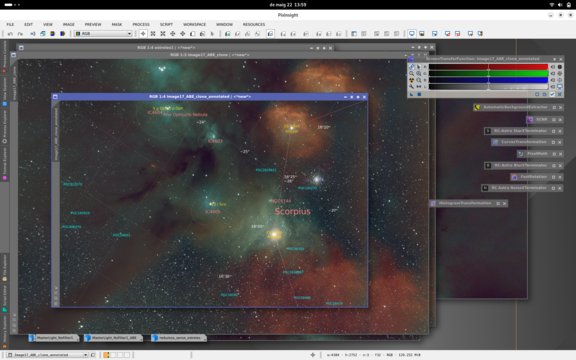Open the SCRIPT menu

(x=166, y=25)
